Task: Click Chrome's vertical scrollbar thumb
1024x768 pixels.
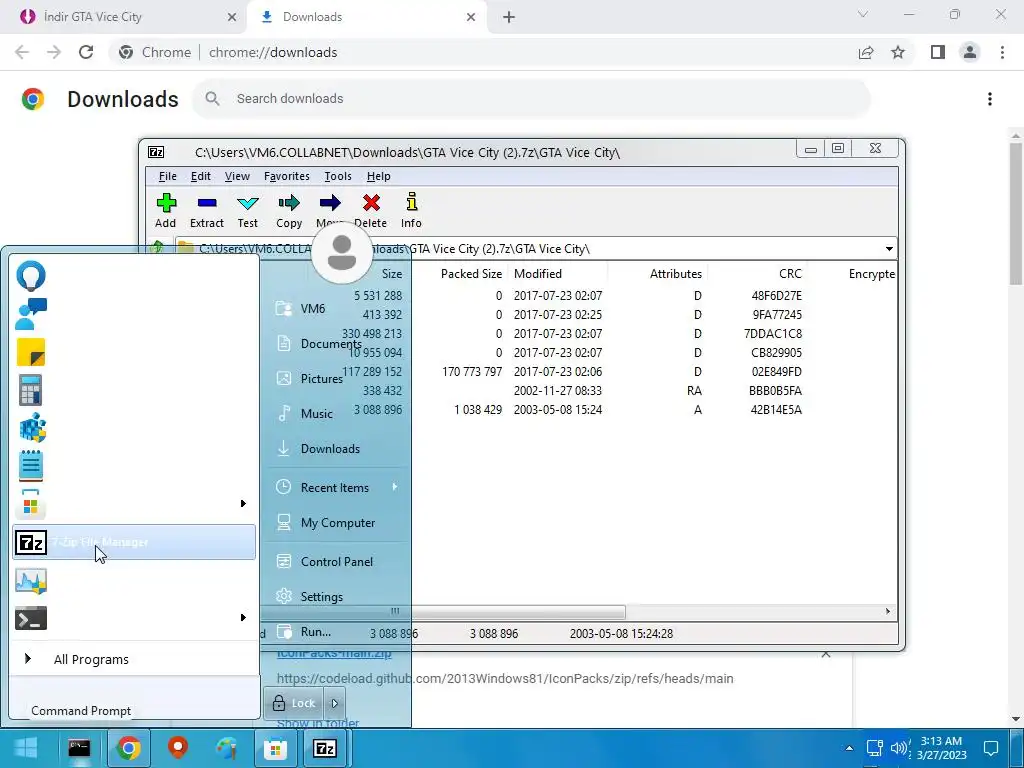Action: click(x=1016, y=214)
